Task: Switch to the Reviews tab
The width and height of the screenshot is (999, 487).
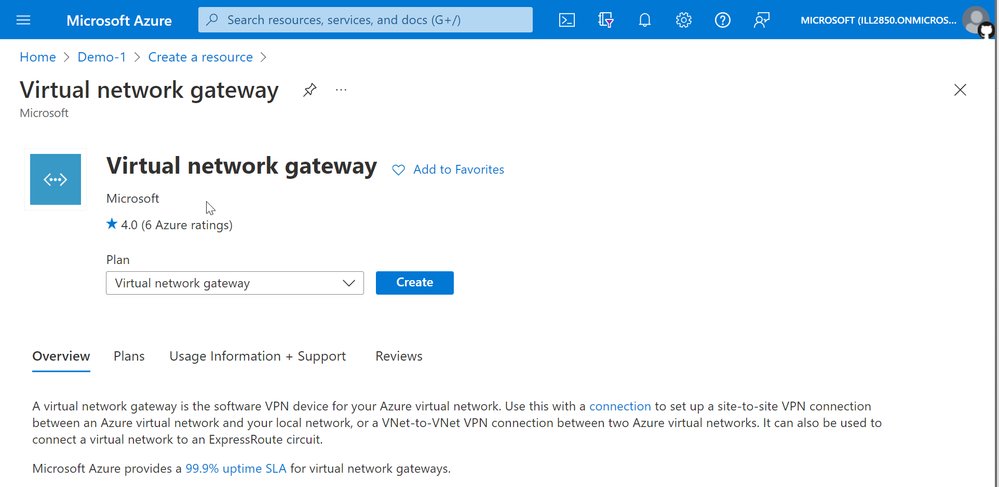Action: (x=399, y=356)
